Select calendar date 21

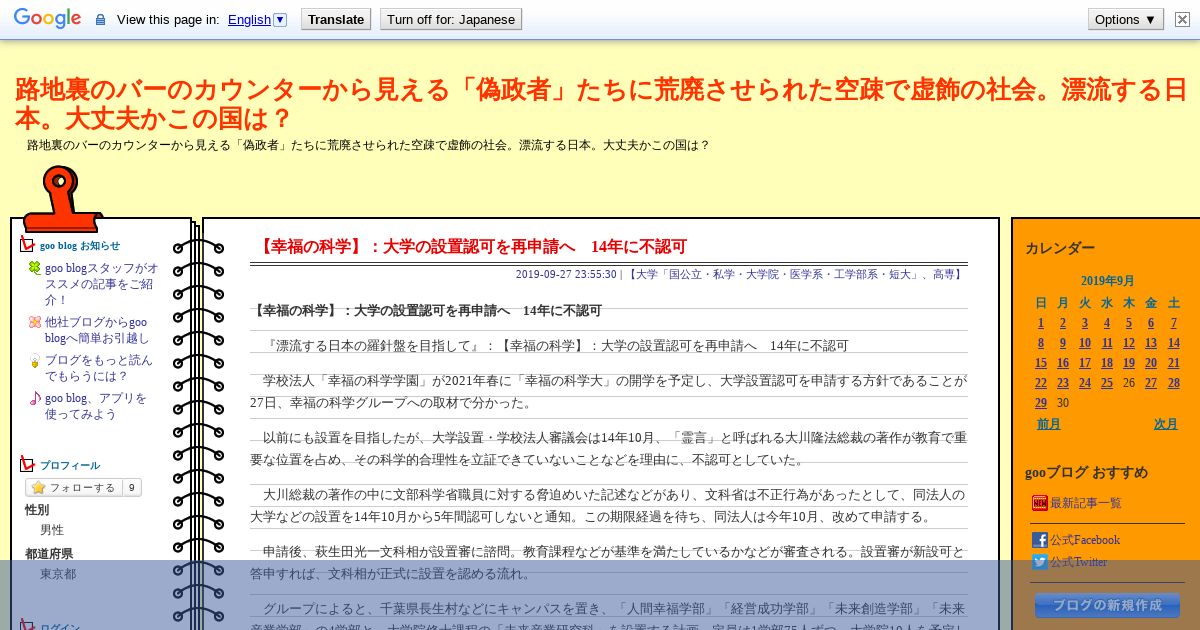coord(1173,363)
